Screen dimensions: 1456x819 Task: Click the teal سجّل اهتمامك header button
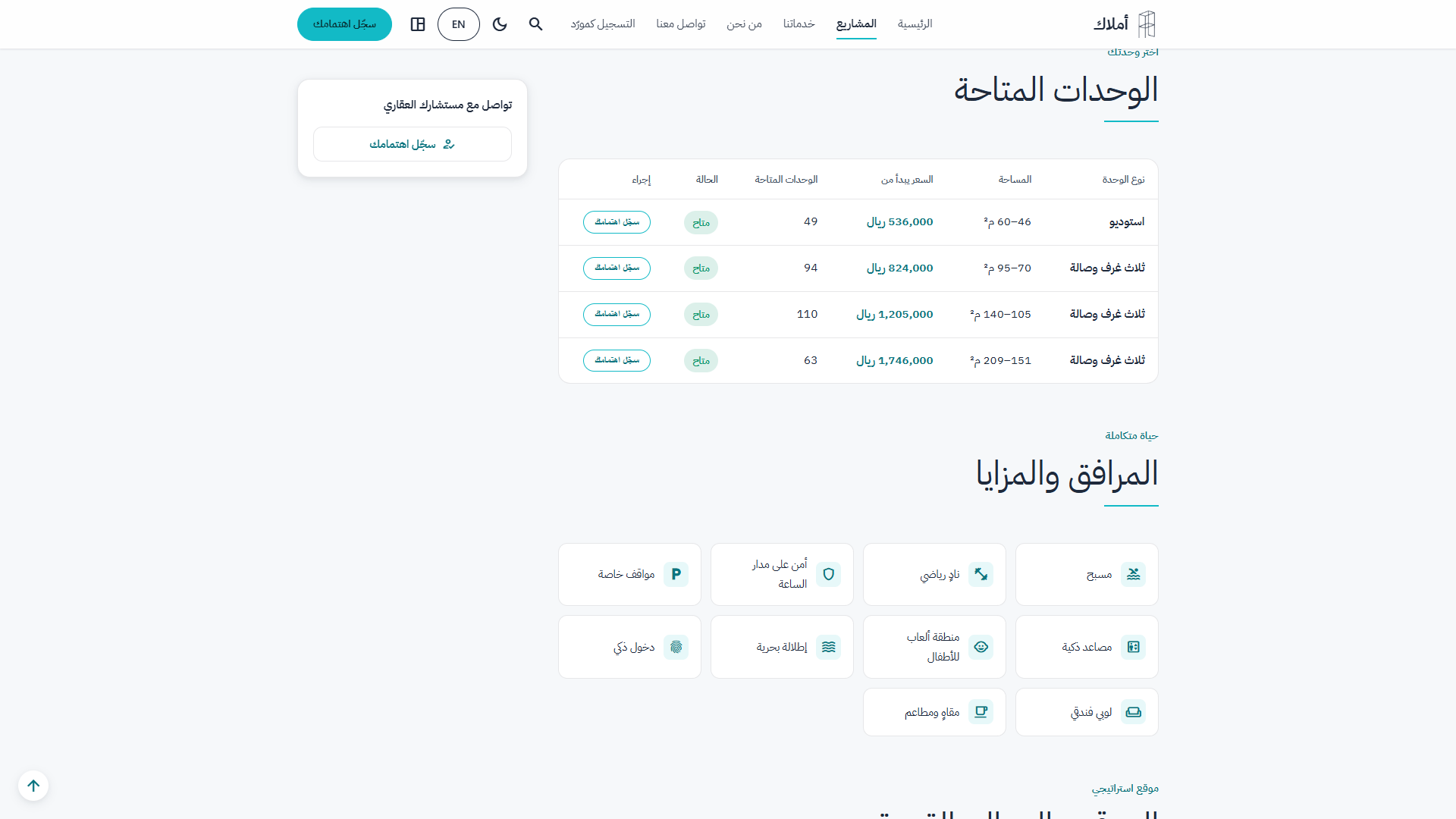point(344,24)
